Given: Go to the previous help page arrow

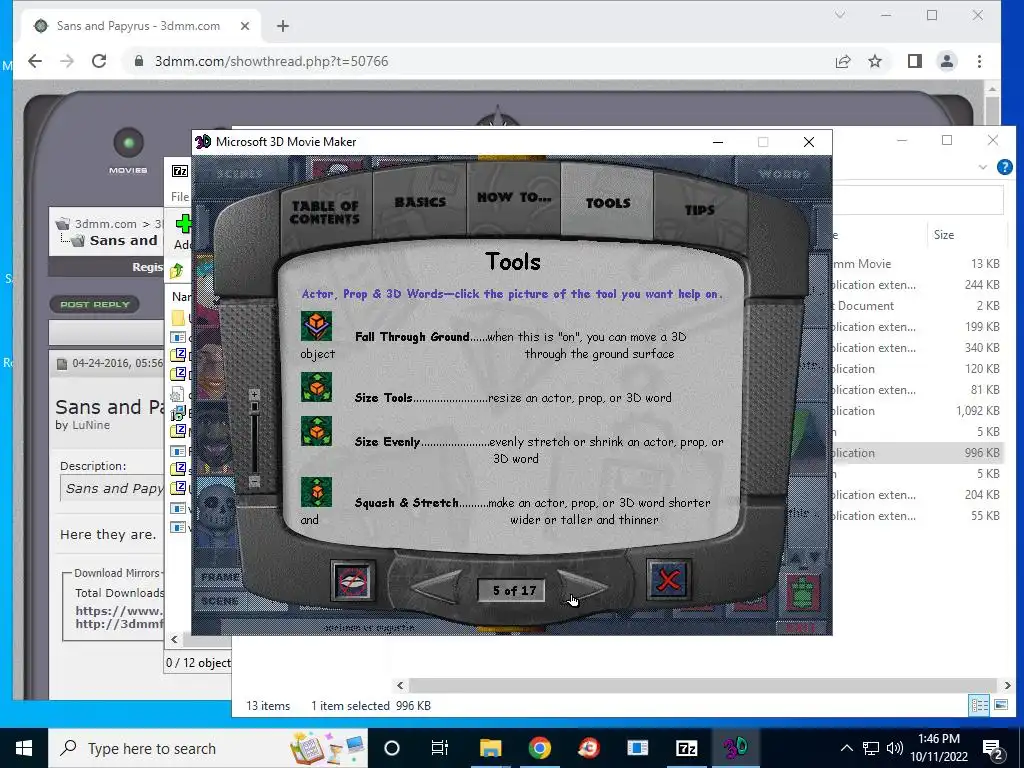Looking at the screenshot, I should click(438, 586).
